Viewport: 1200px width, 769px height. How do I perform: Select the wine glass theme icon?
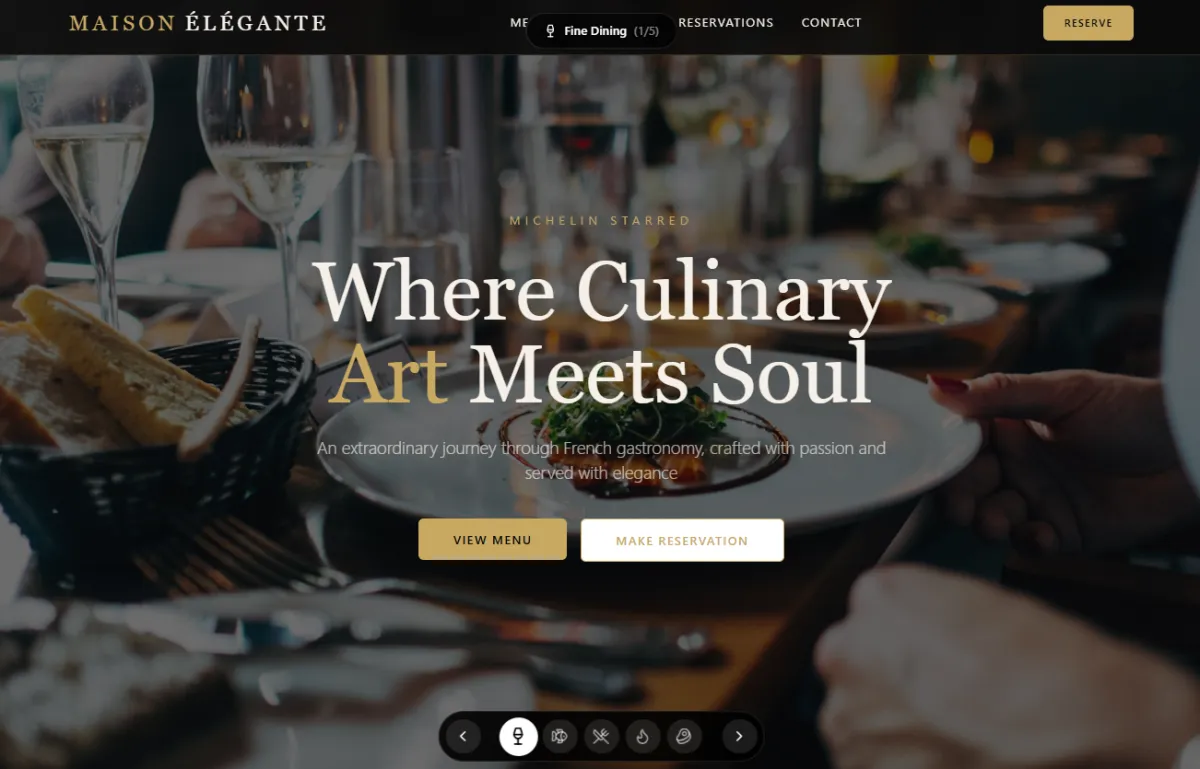(x=518, y=737)
